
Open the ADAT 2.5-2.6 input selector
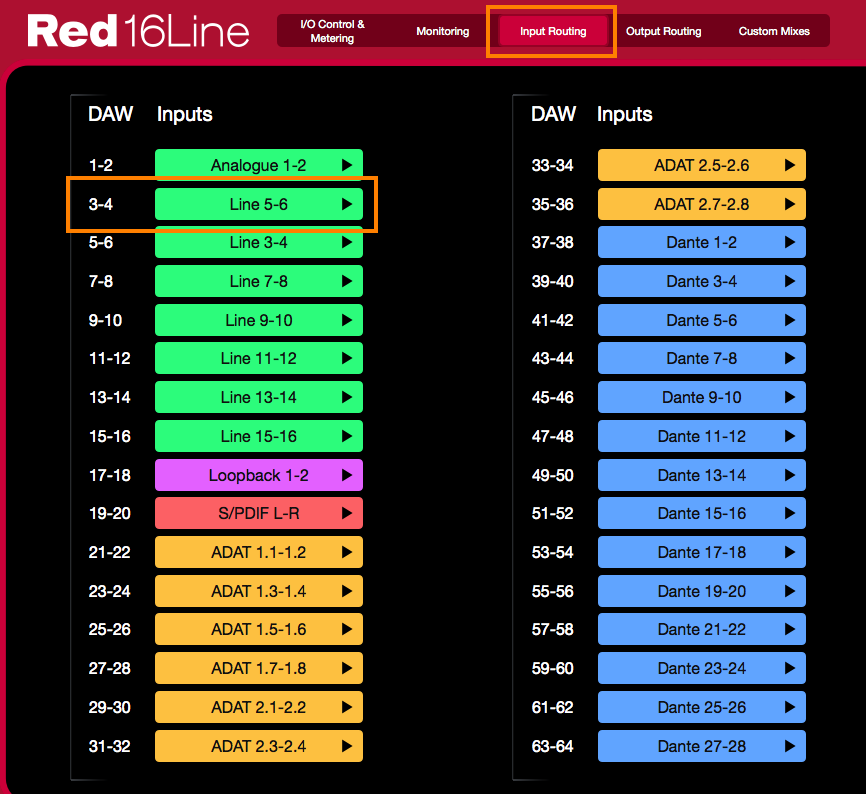(x=701, y=165)
